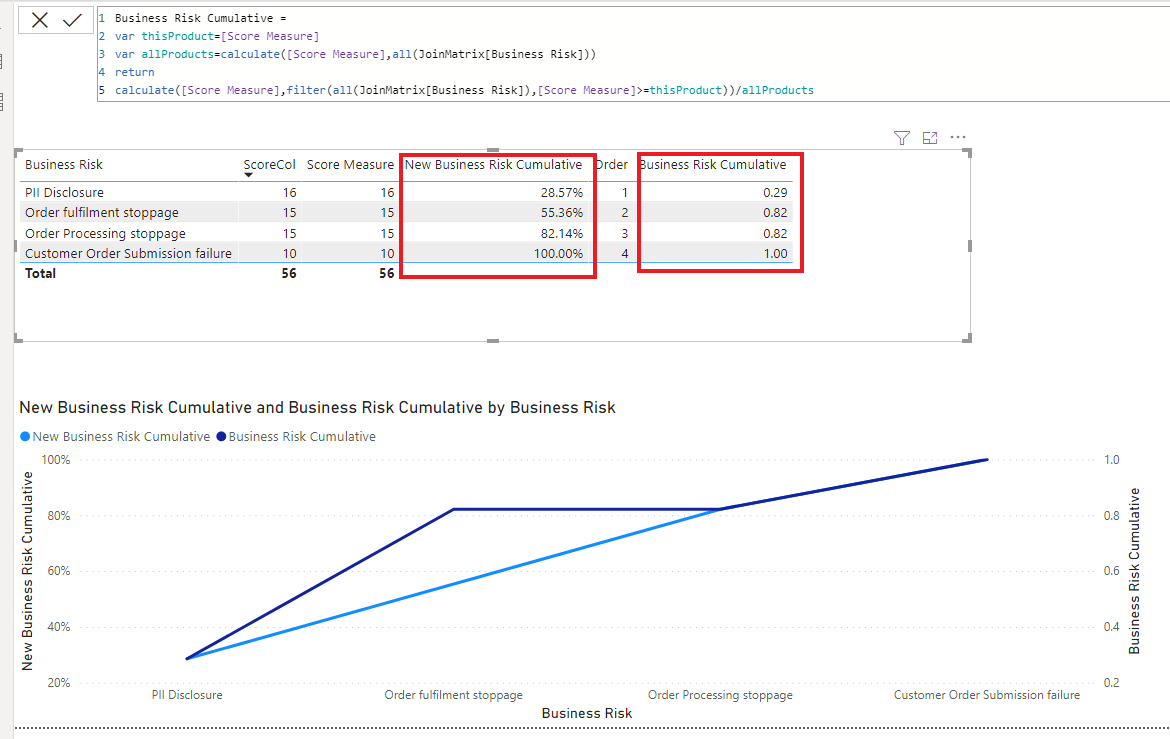Commit the formula with checkmark icon

[72, 20]
